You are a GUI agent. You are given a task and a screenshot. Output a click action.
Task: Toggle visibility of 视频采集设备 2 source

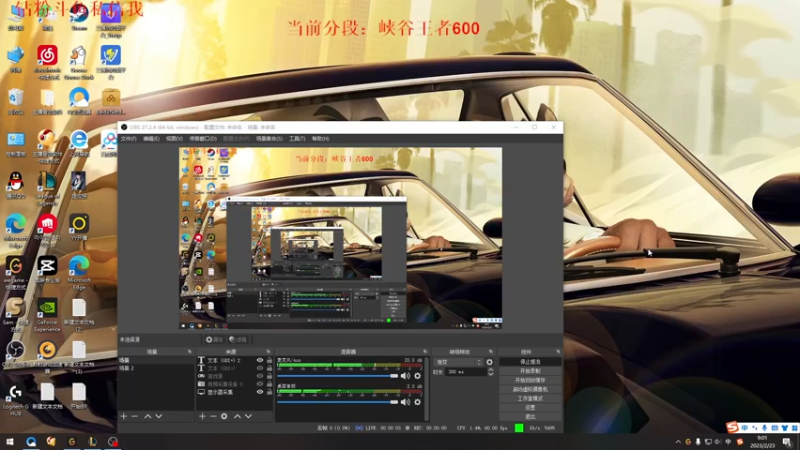click(x=260, y=384)
